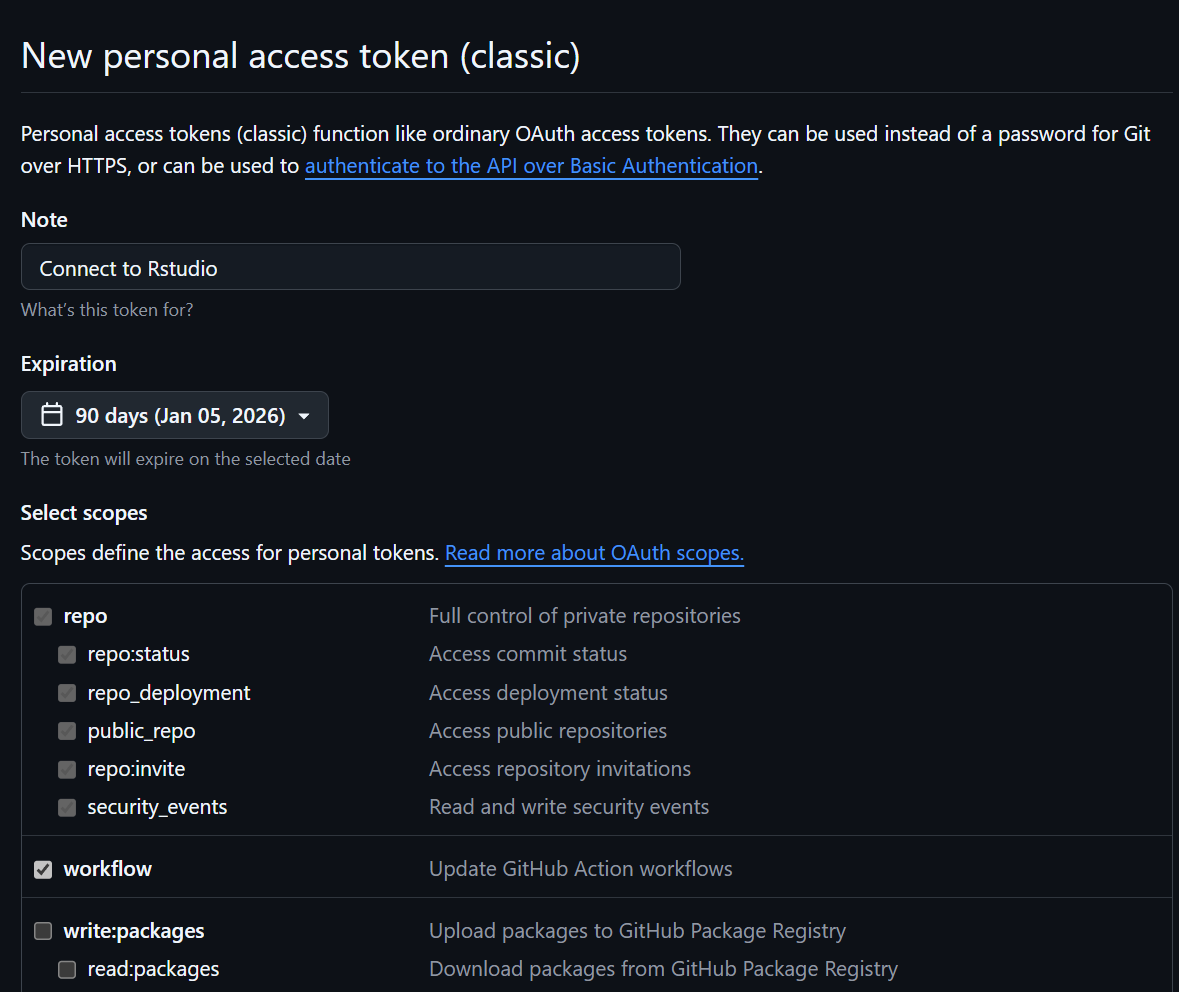Image resolution: width=1179 pixels, height=992 pixels.
Task: Click the Note input field
Action: pyautogui.click(x=350, y=267)
